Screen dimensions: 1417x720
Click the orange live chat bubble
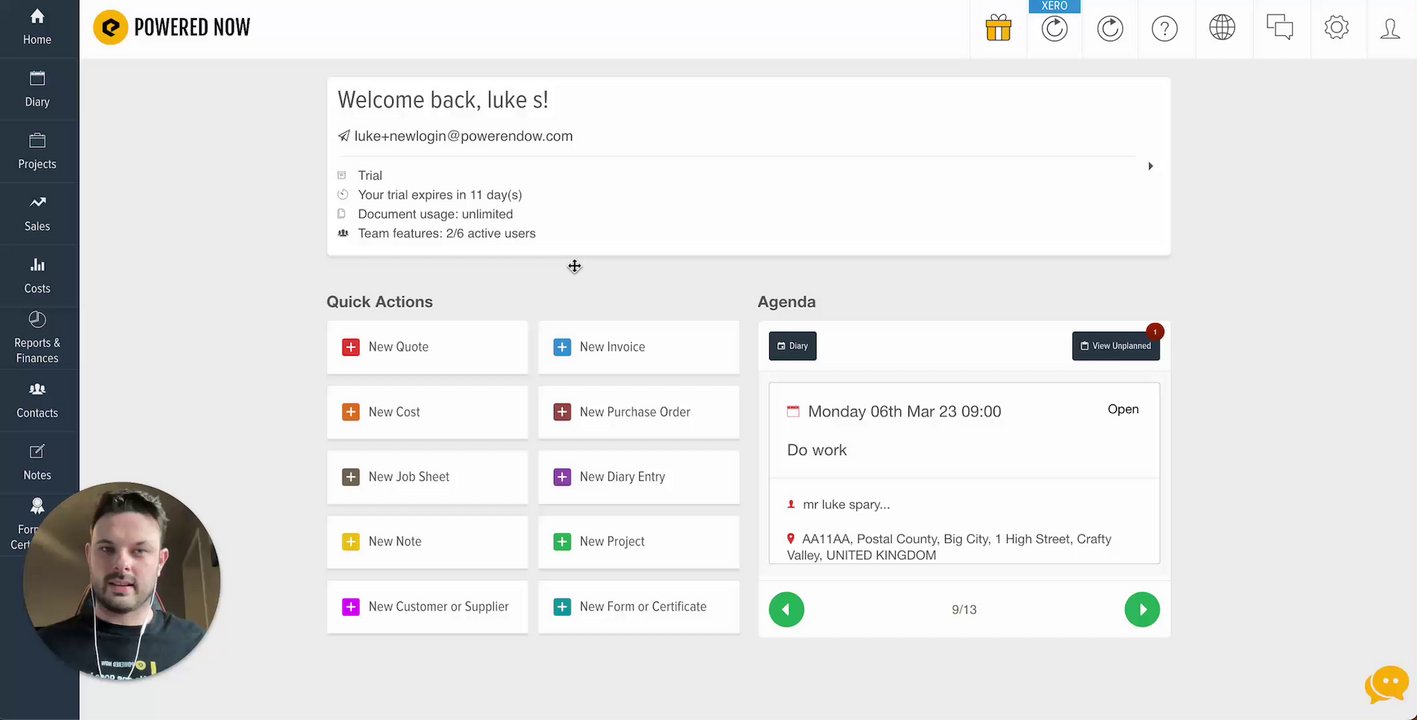point(1386,685)
